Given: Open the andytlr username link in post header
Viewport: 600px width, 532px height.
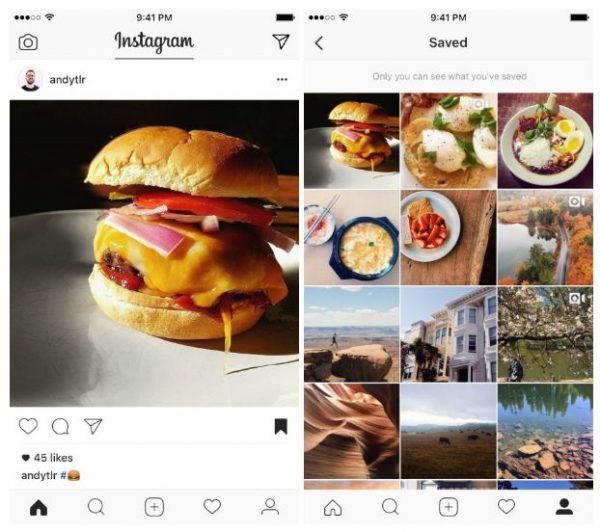Looking at the screenshot, I should click(x=67, y=80).
